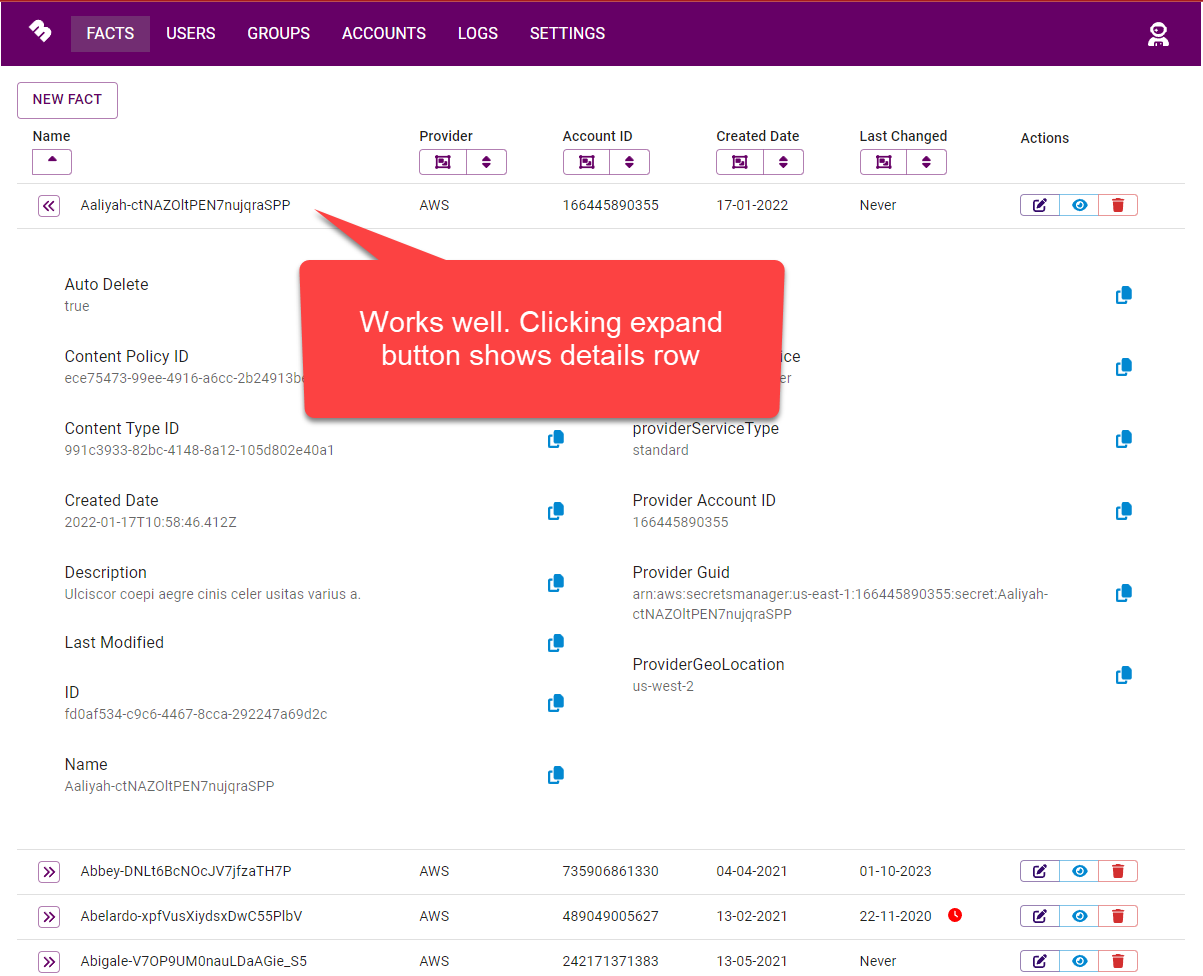1203x976 pixels.
Task: Group the table by Last Changed column
Action: click(x=883, y=162)
